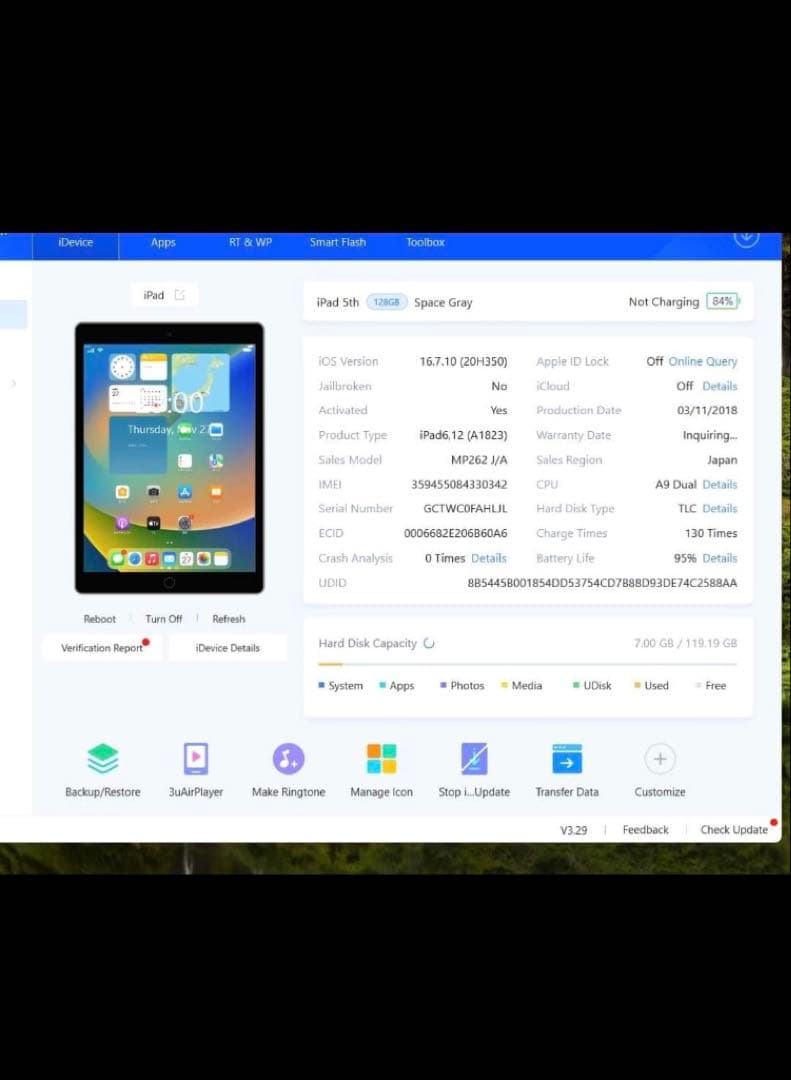Click Production Date 03/11/2018

707,411
